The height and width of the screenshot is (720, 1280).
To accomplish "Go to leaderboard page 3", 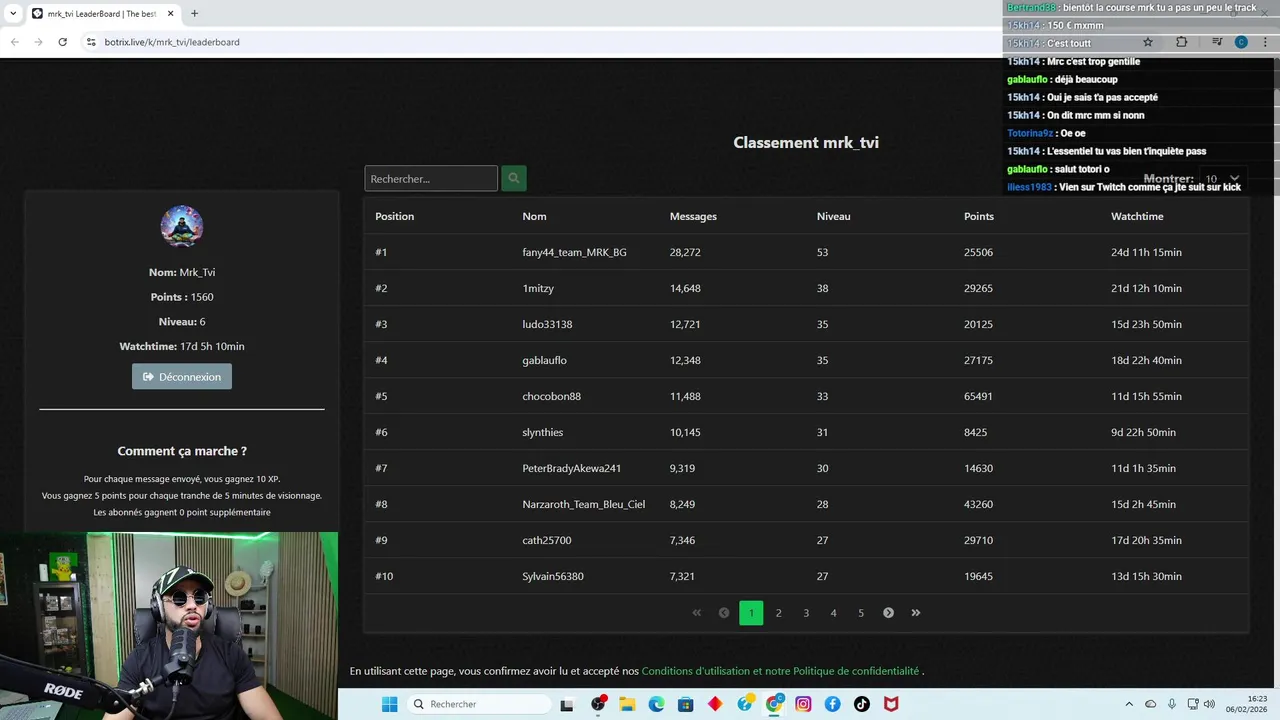I will [x=806, y=613].
